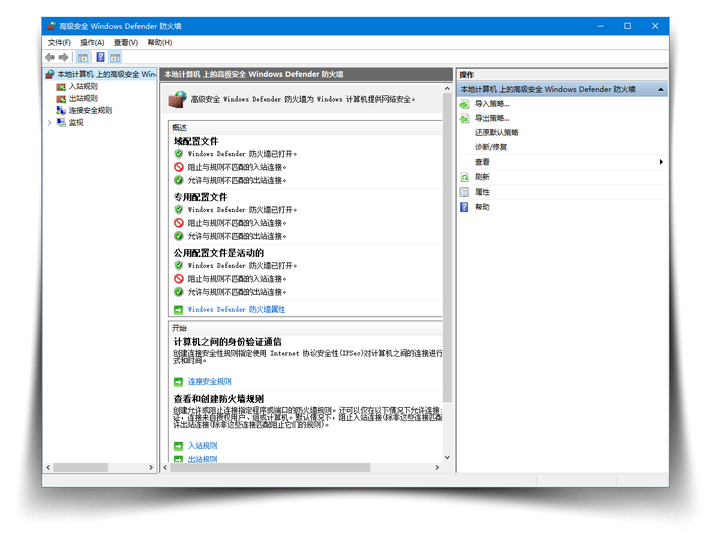
Task: Click the firewall brick globe icon
Action: [178, 99]
